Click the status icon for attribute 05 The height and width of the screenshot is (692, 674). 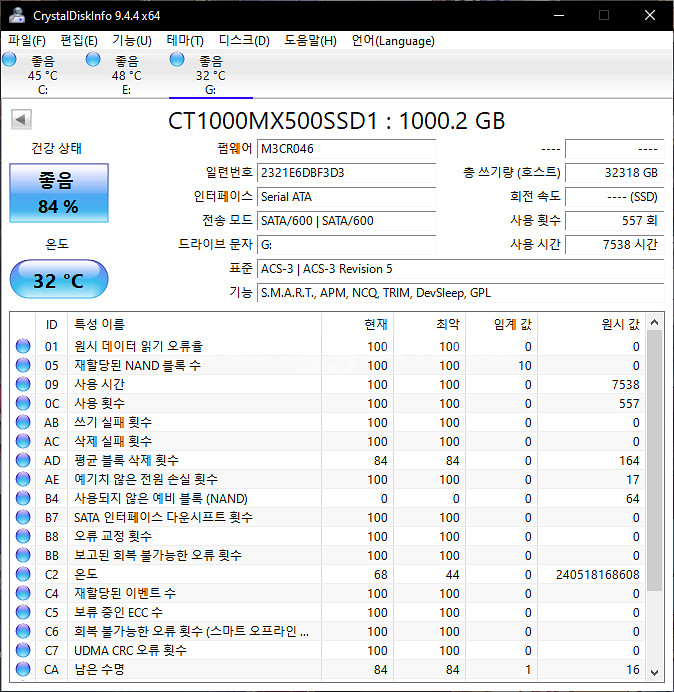tap(23, 365)
